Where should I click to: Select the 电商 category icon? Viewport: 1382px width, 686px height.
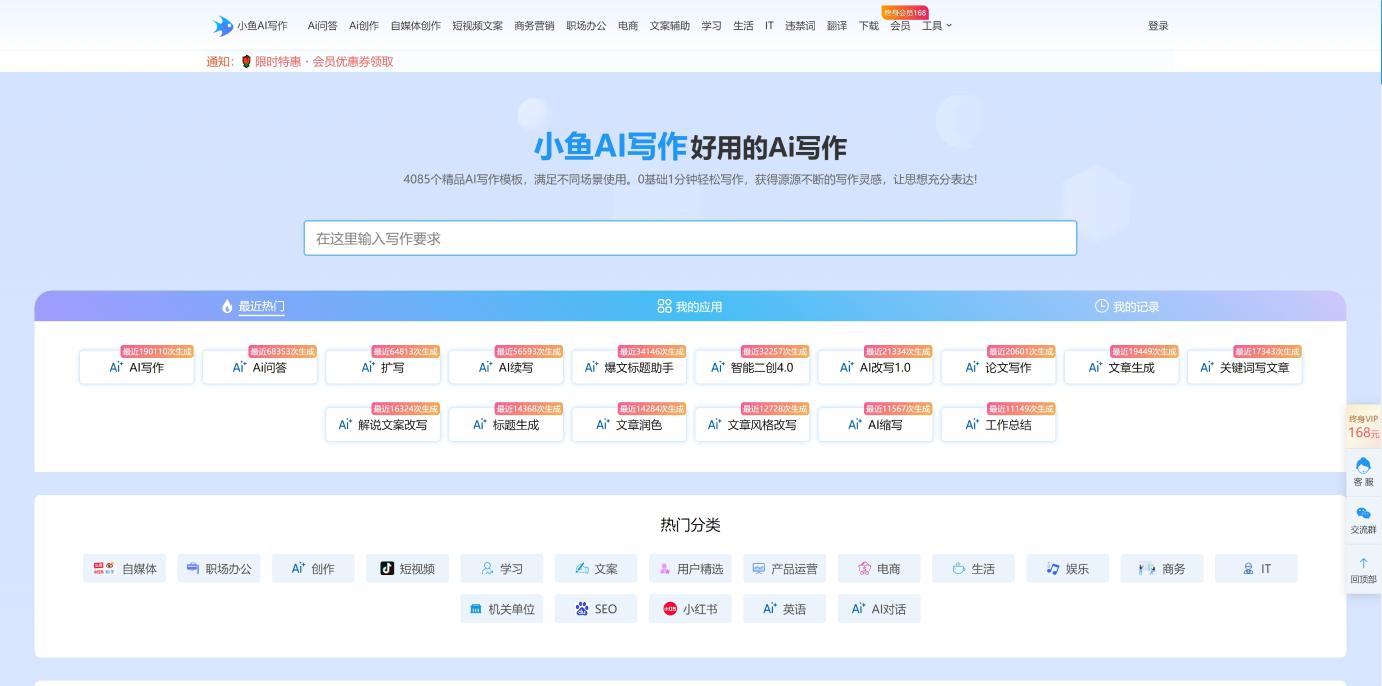pyautogui.click(x=865, y=568)
